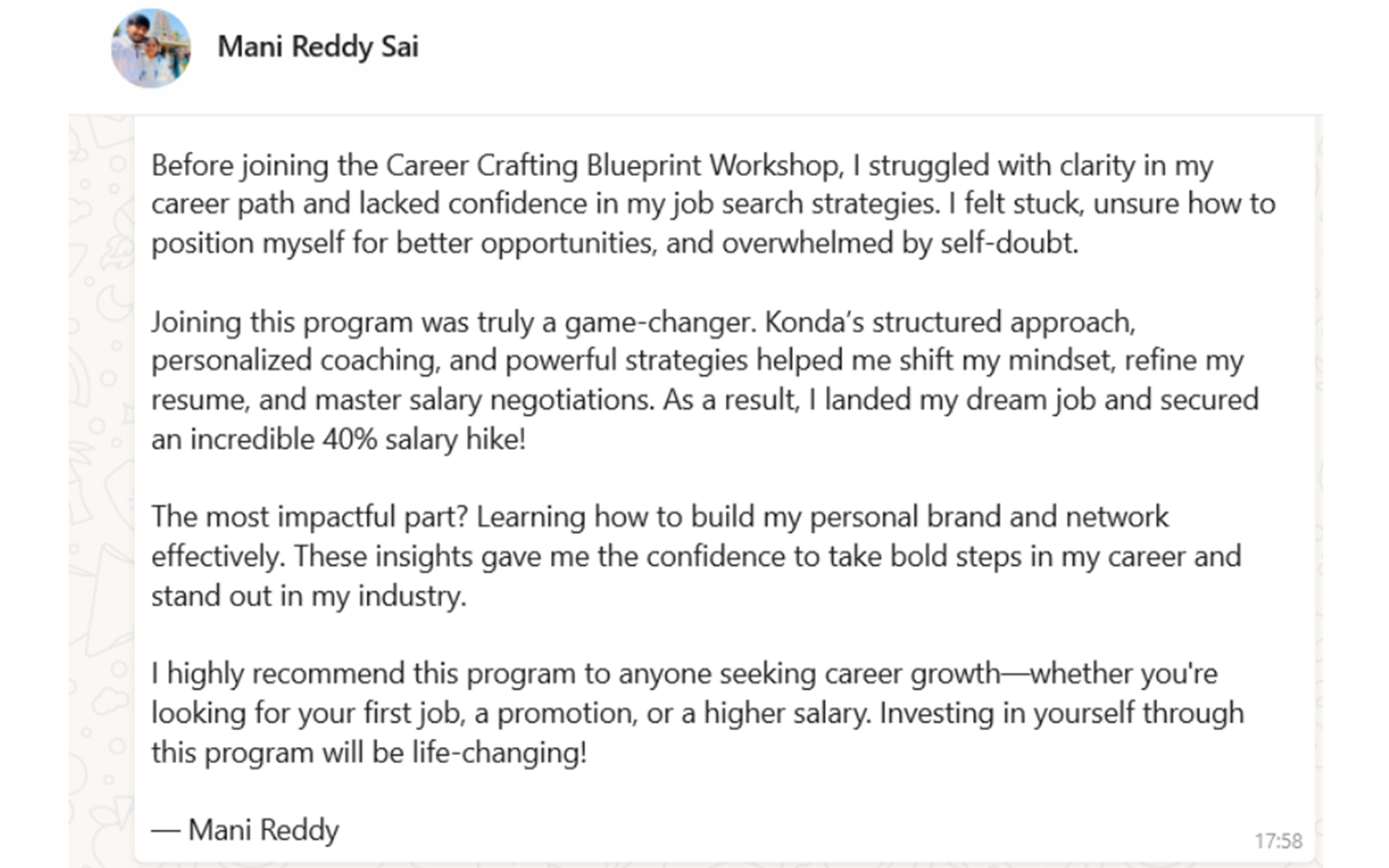This screenshot has height=868, width=1389.
Task: Click the words "Konda's structured approach"
Action: point(950,322)
